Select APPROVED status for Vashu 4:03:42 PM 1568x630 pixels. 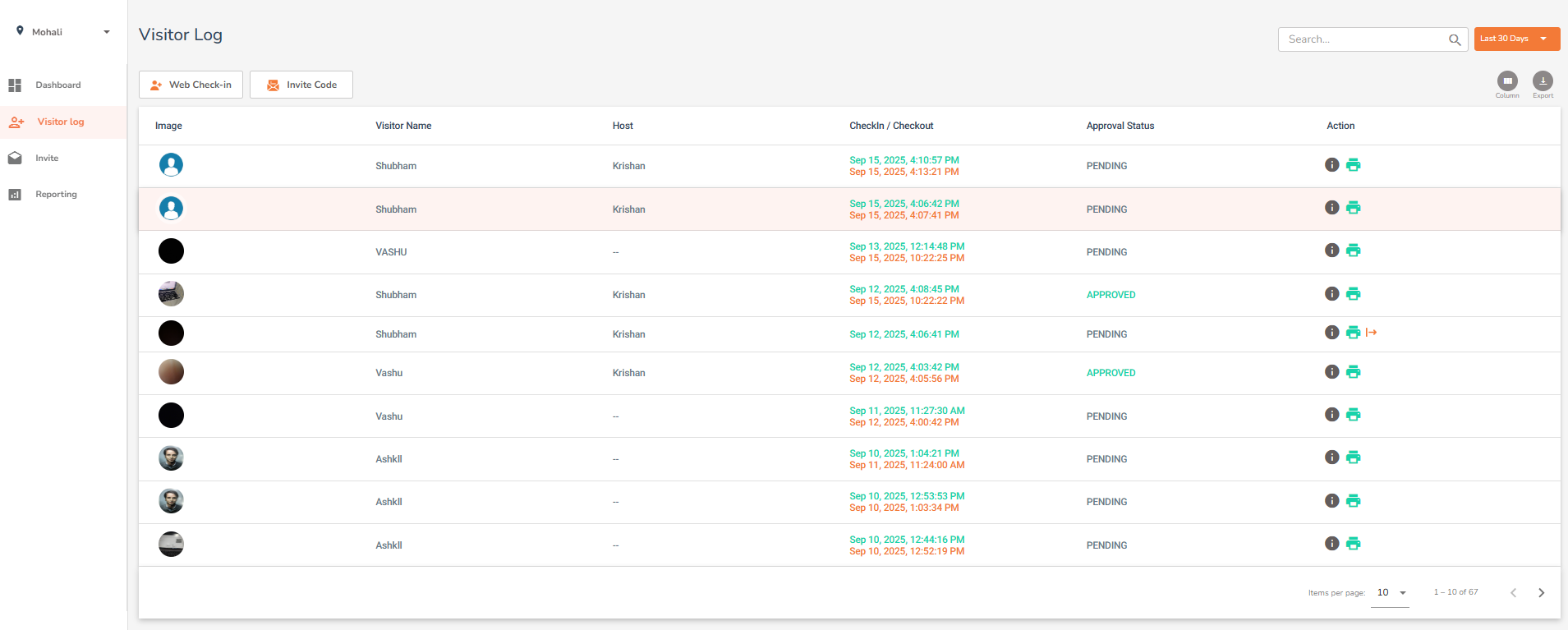point(1110,373)
